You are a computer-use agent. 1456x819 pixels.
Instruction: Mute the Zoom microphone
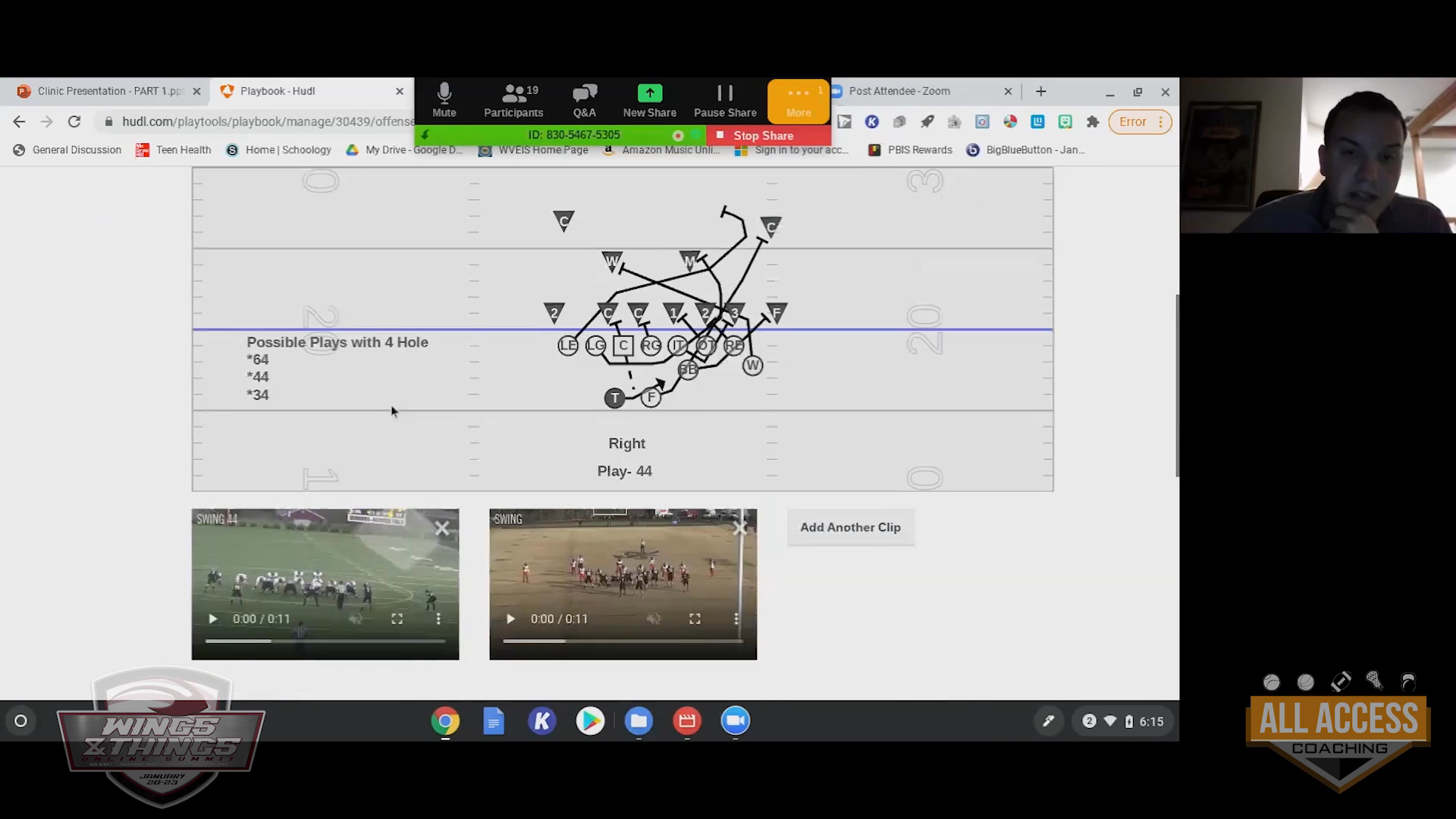coord(444,101)
